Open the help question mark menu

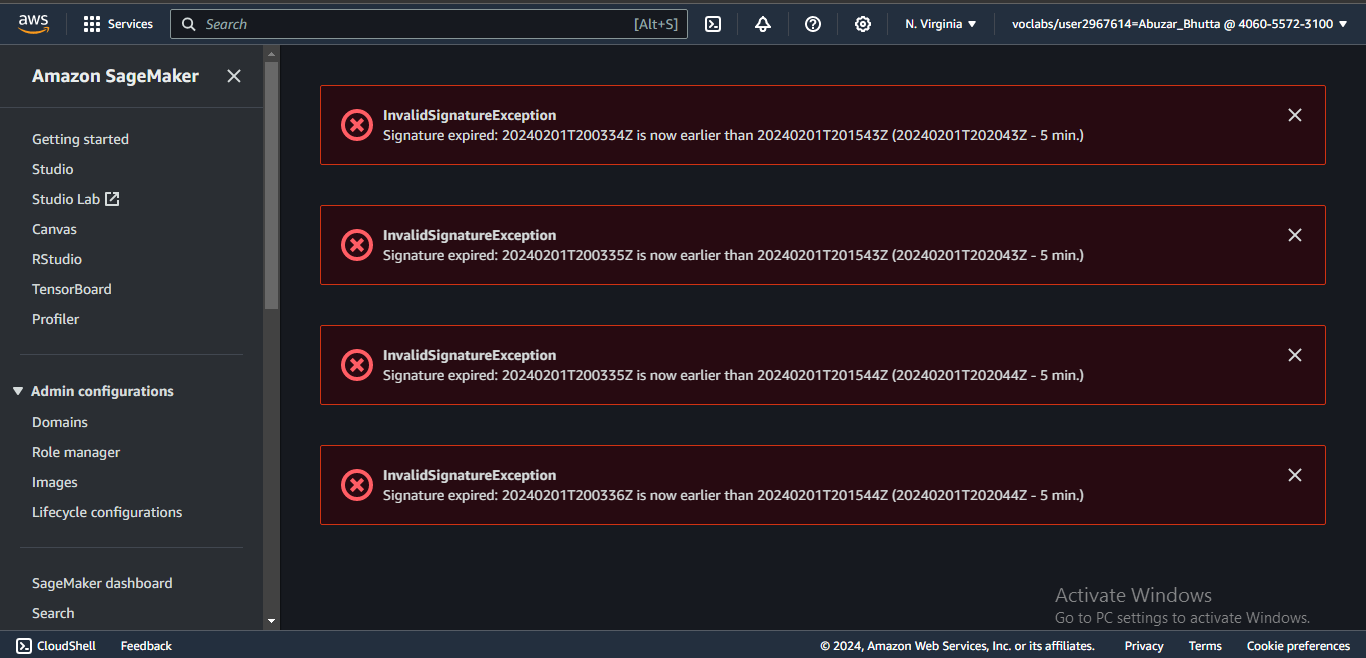pos(813,24)
